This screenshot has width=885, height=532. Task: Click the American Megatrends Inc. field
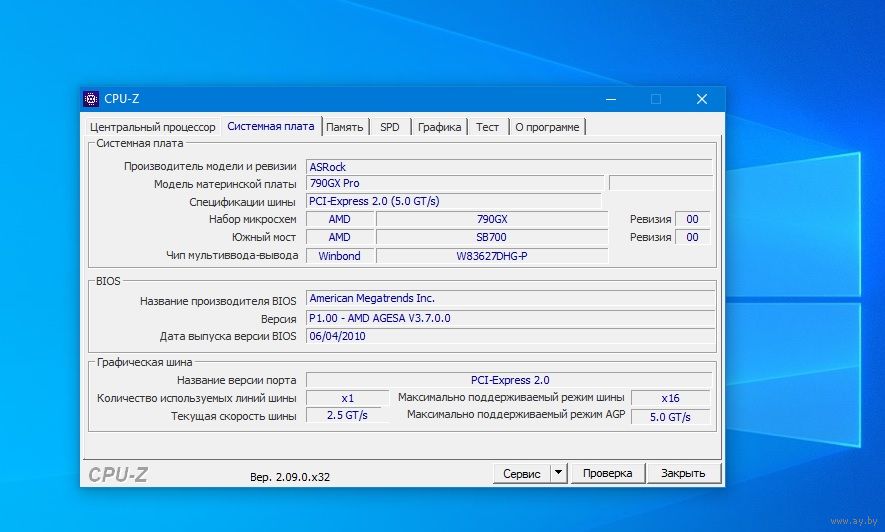pyautogui.click(x=510, y=298)
